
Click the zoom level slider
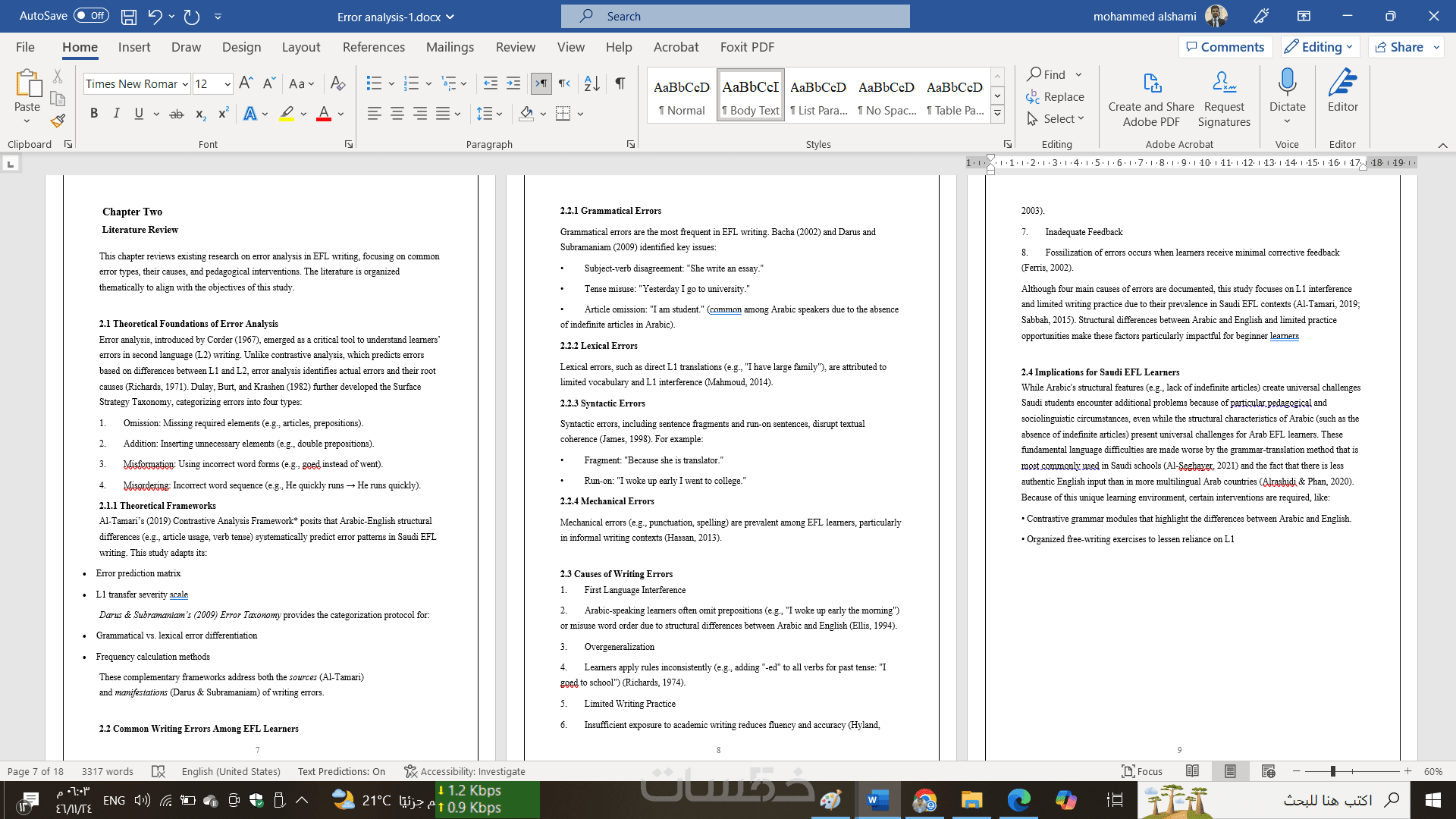[x=1332, y=771]
